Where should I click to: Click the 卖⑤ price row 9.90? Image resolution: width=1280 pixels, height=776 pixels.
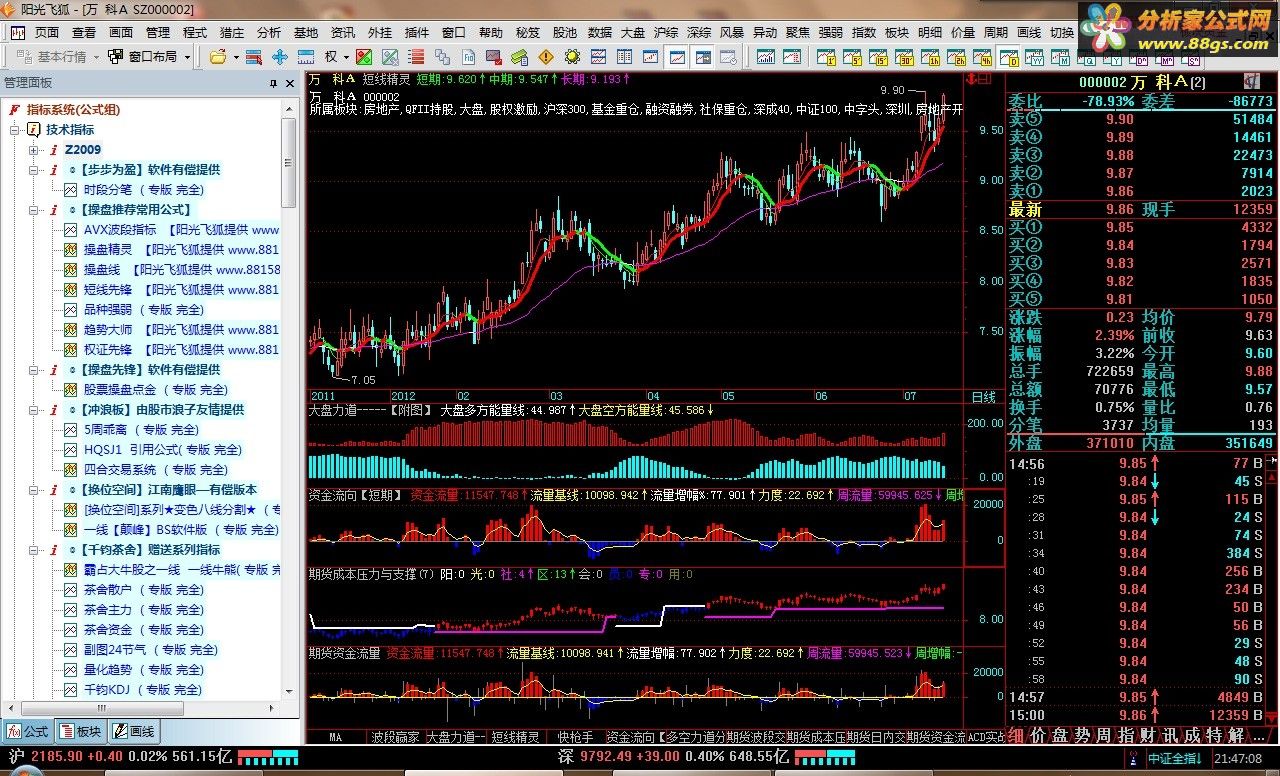[x=1141, y=119]
